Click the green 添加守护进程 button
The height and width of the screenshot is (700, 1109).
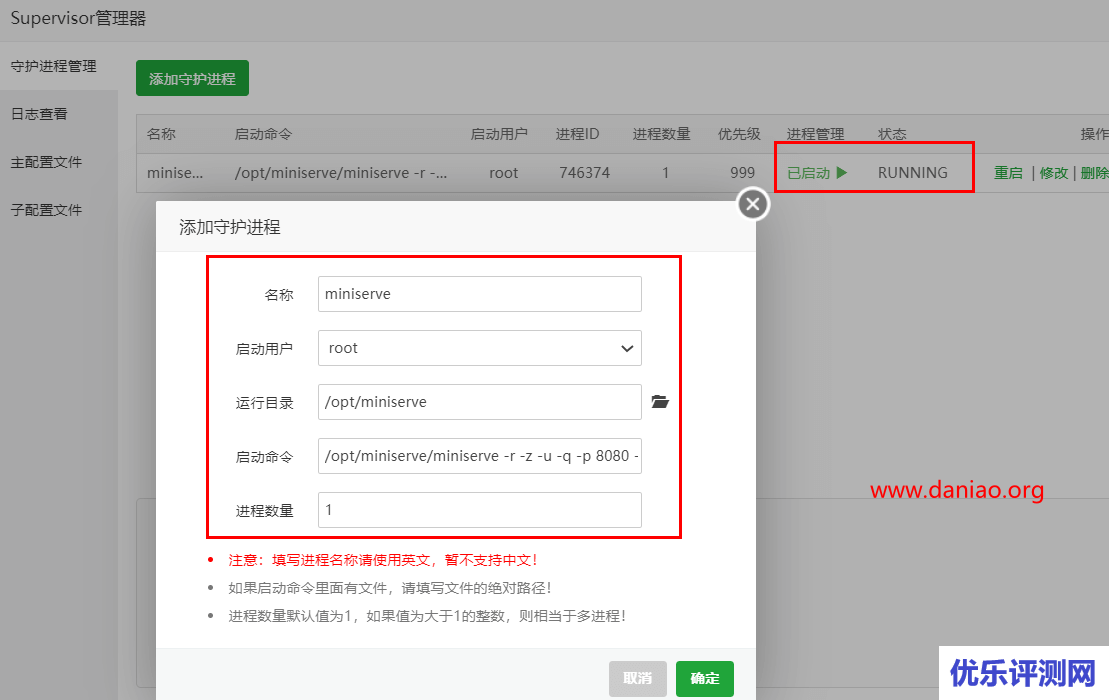(x=192, y=78)
